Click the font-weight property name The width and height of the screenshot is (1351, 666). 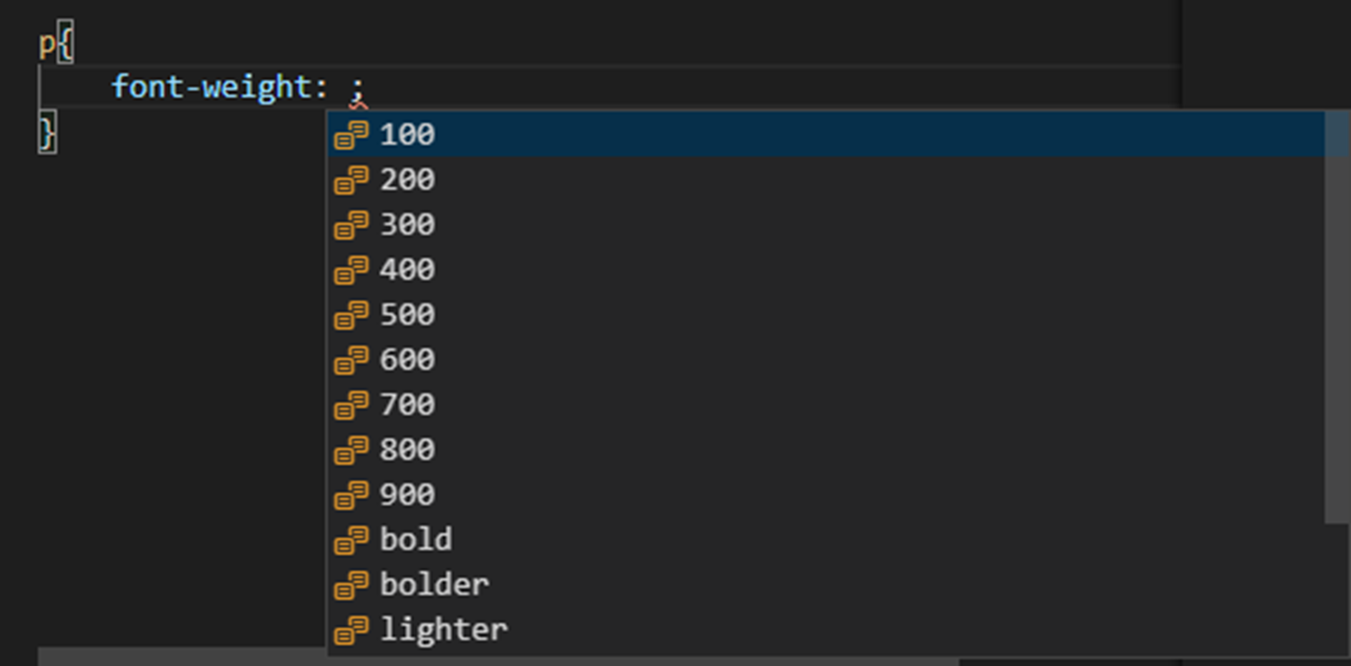pyautogui.click(x=212, y=87)
